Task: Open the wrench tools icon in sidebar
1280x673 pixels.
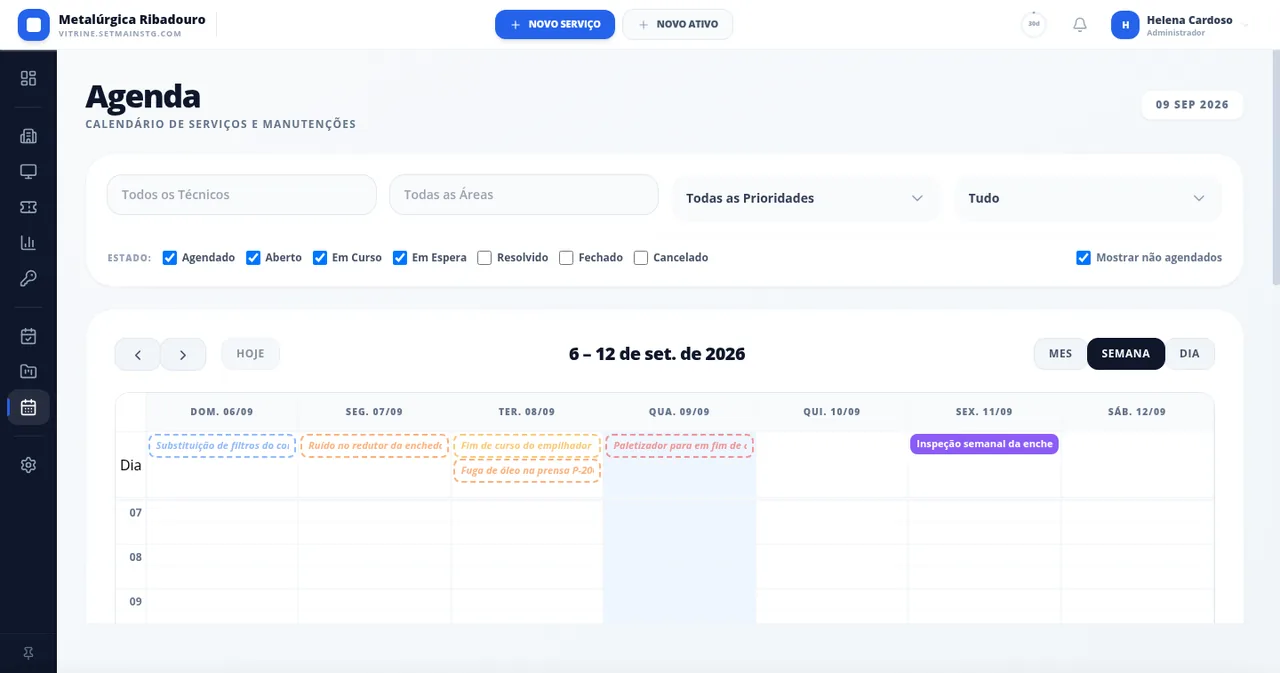Action: 28,278
